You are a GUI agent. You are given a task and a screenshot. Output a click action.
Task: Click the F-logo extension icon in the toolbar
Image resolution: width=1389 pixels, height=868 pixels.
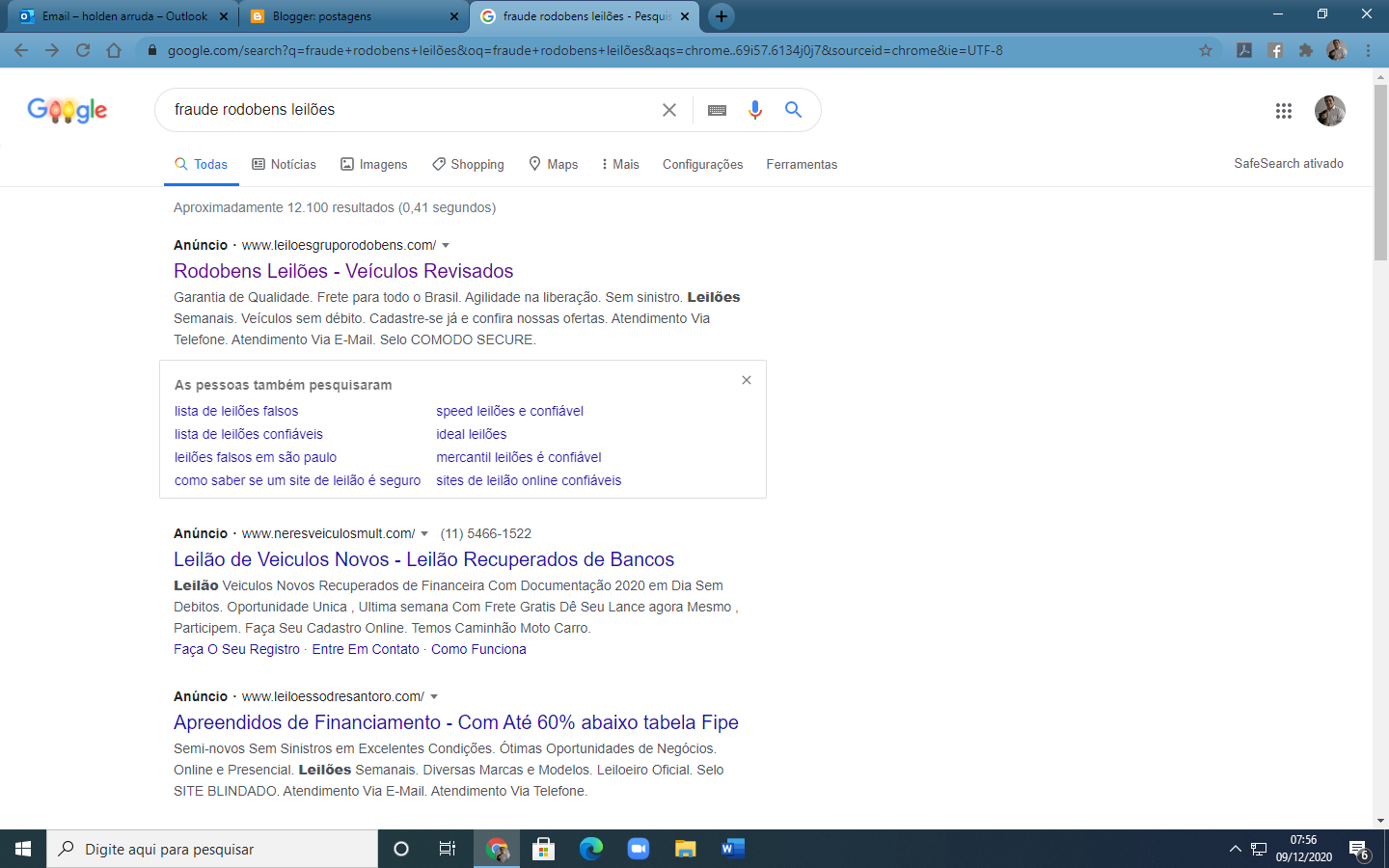click(1275, 50)
